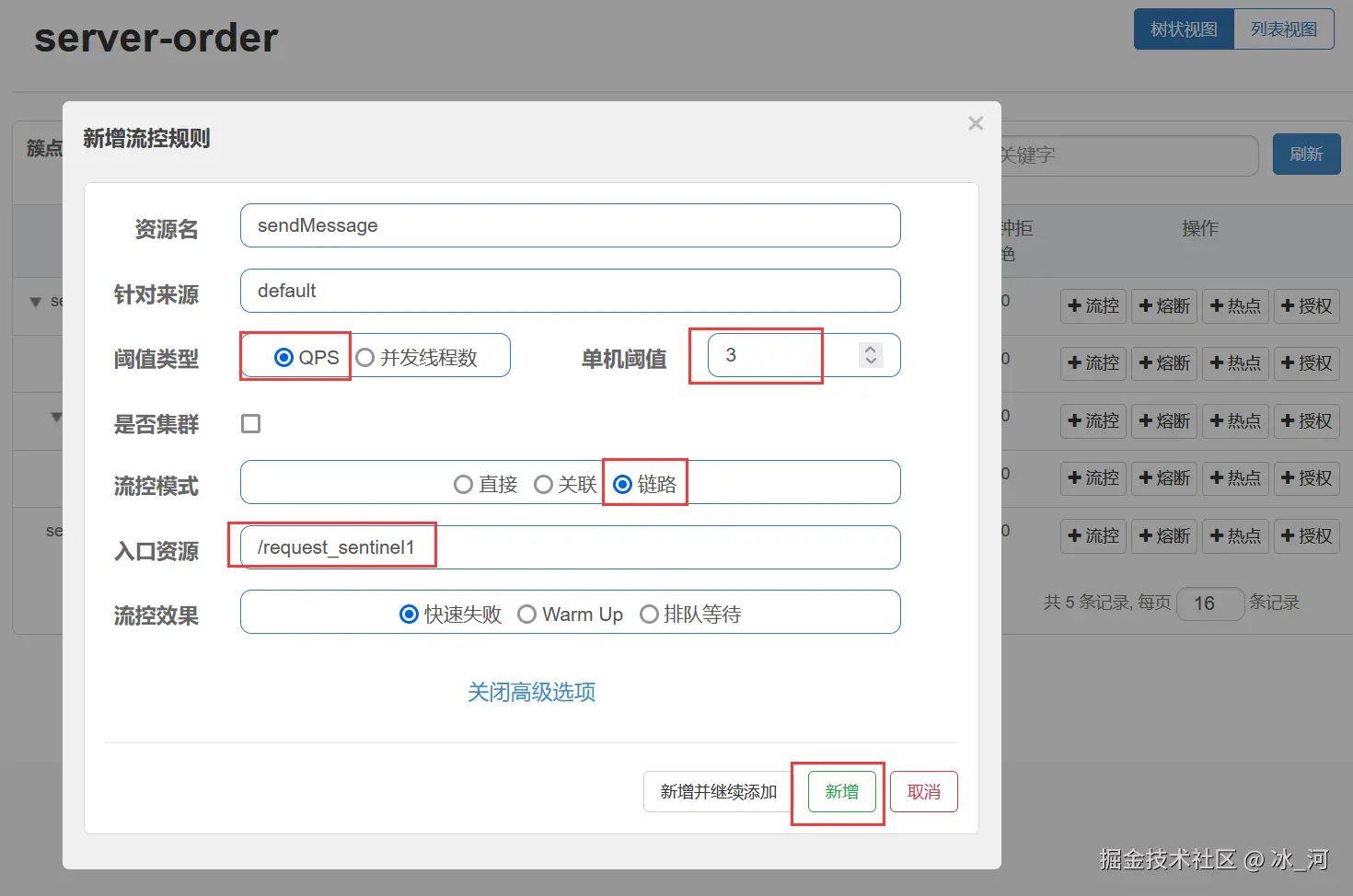Click the 新增并继续添加 button
Screen dimensions: 1353x896
718,792
